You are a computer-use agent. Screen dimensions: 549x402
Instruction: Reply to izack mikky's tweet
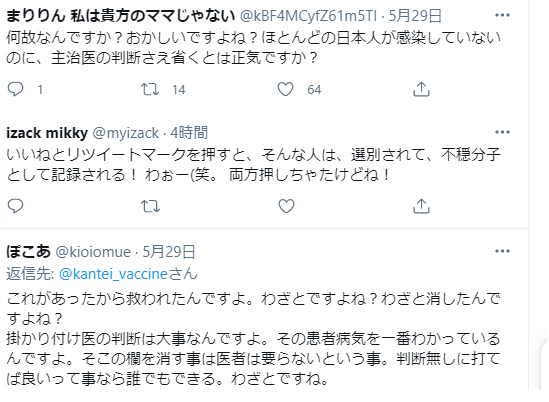coord(15,206)
